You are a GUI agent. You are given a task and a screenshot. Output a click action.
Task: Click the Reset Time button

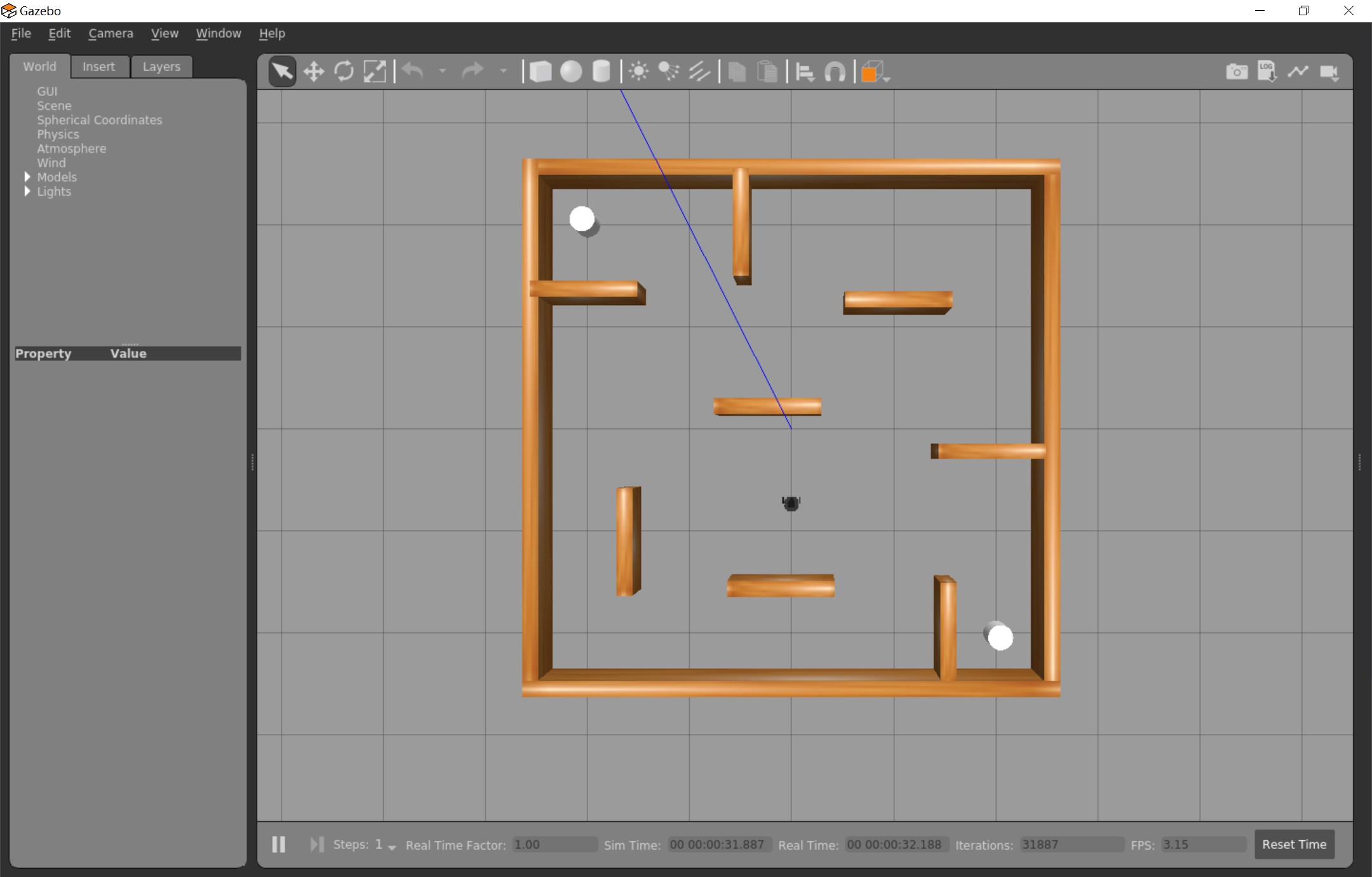click(1294, 845)
